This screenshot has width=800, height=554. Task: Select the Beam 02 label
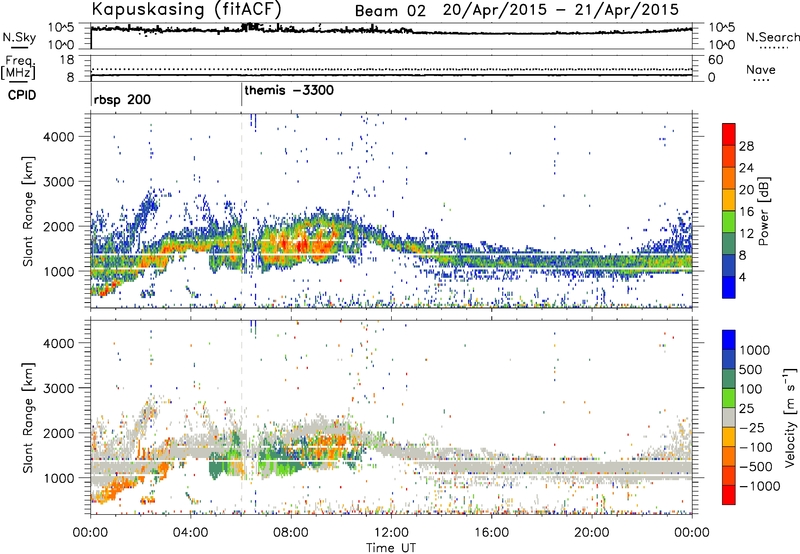tap(390, 11)
